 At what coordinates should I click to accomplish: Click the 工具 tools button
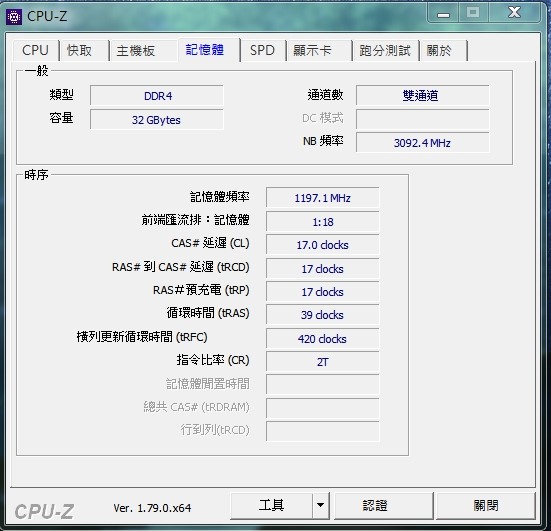[x=271, y=506]
